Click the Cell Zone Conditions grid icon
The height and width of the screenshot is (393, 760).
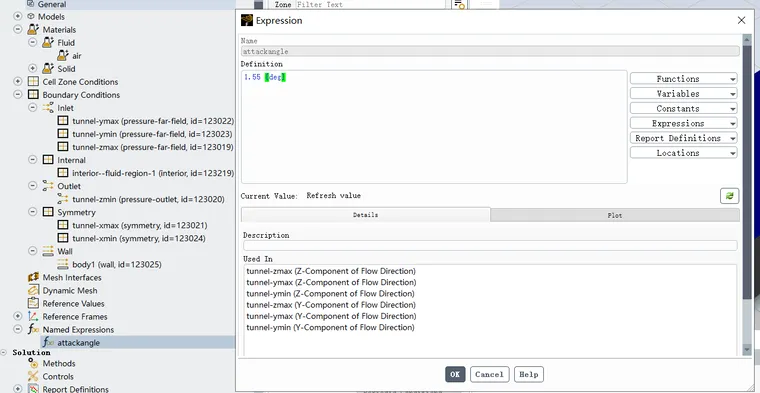coord(33,81)
